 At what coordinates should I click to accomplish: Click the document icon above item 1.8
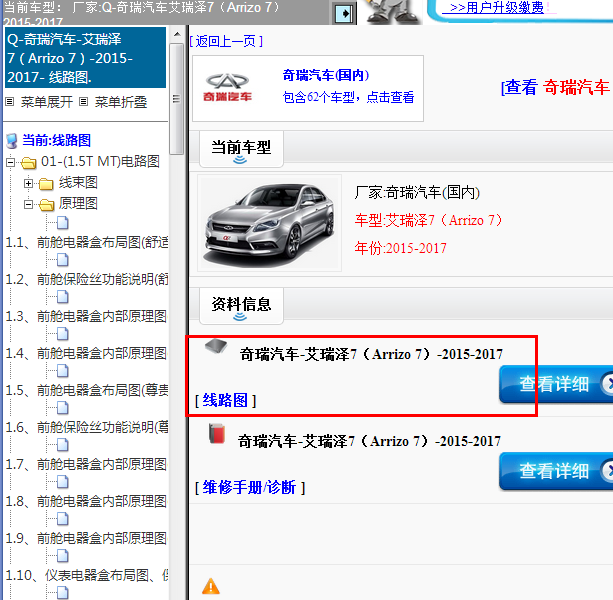coord(63,482)
